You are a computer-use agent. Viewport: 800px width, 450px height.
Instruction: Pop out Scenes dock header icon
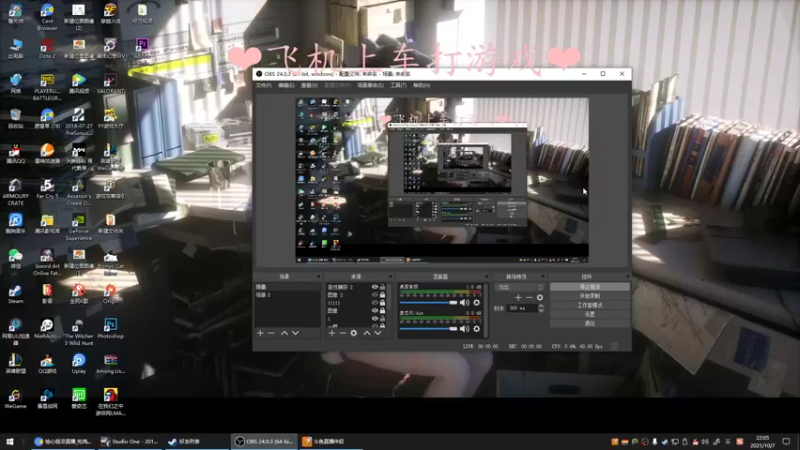point(318,277)
